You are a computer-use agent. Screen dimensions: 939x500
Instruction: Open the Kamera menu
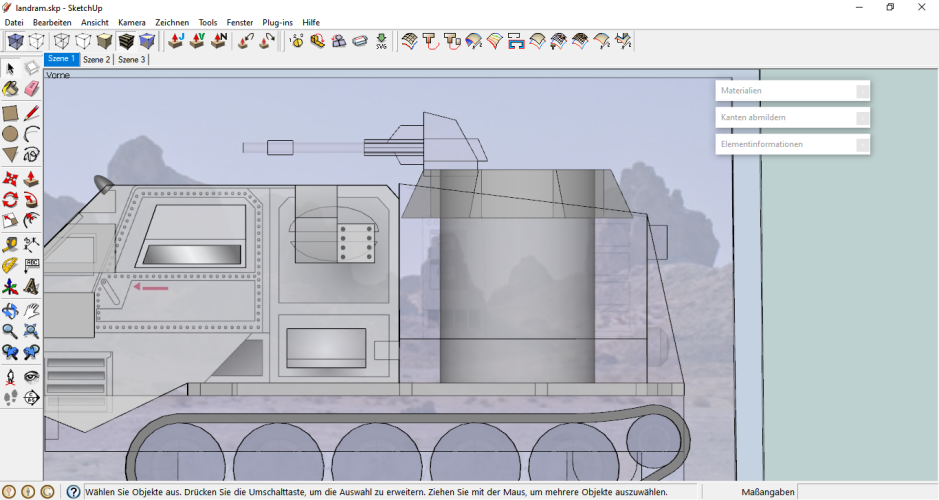pos(132,22)
